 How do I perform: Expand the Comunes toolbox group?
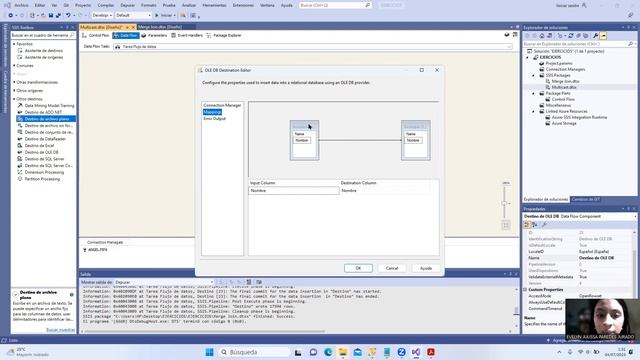(14, 65)
